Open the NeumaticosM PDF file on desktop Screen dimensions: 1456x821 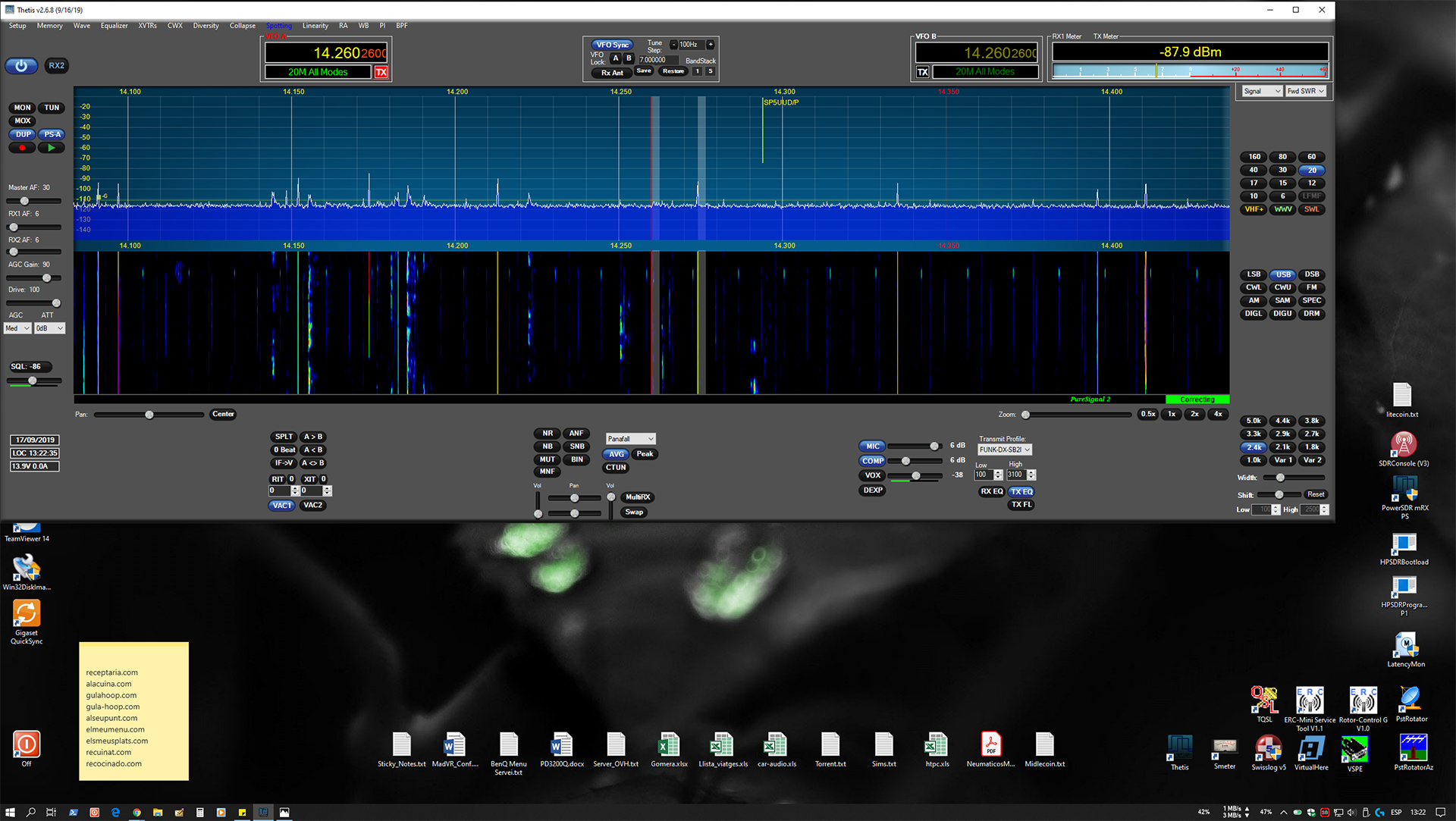(x=990, y=745)
